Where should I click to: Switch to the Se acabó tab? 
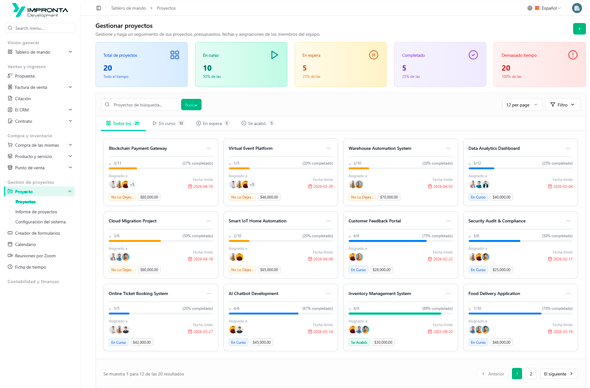pyautogui.click(x=257, y=123)
